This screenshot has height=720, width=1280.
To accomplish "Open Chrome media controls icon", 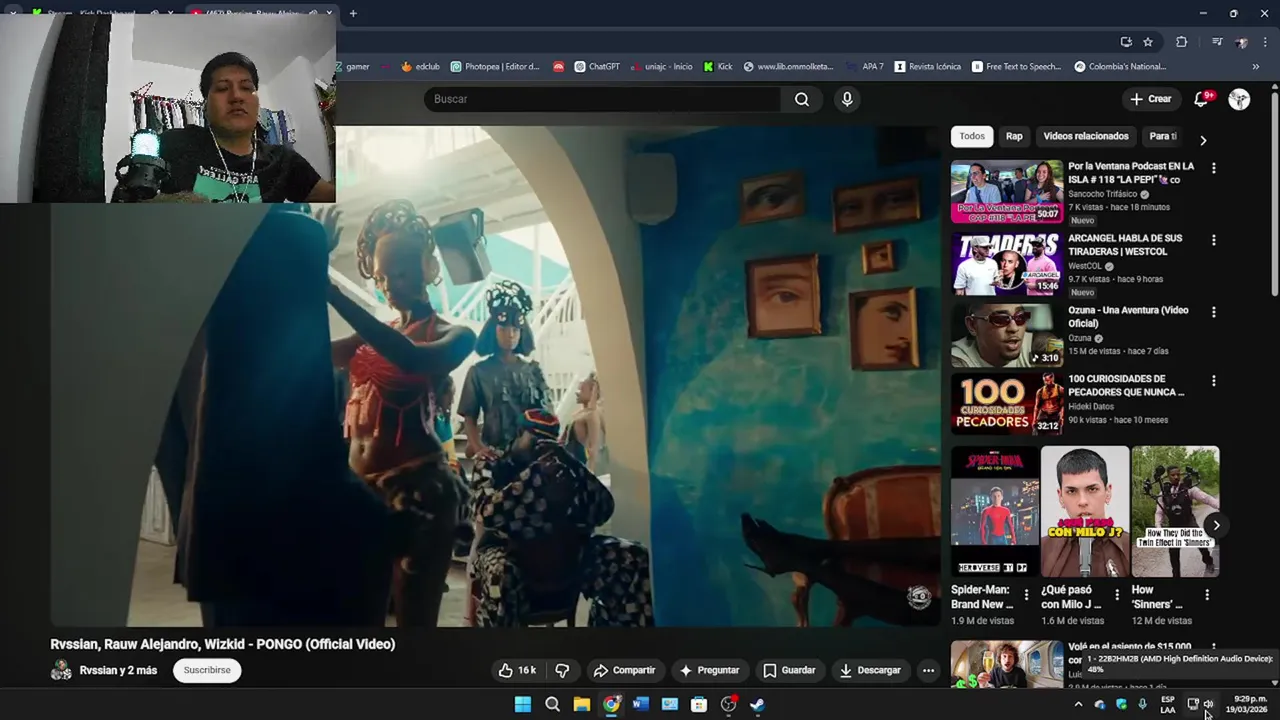I will [x=1217, y=42].
